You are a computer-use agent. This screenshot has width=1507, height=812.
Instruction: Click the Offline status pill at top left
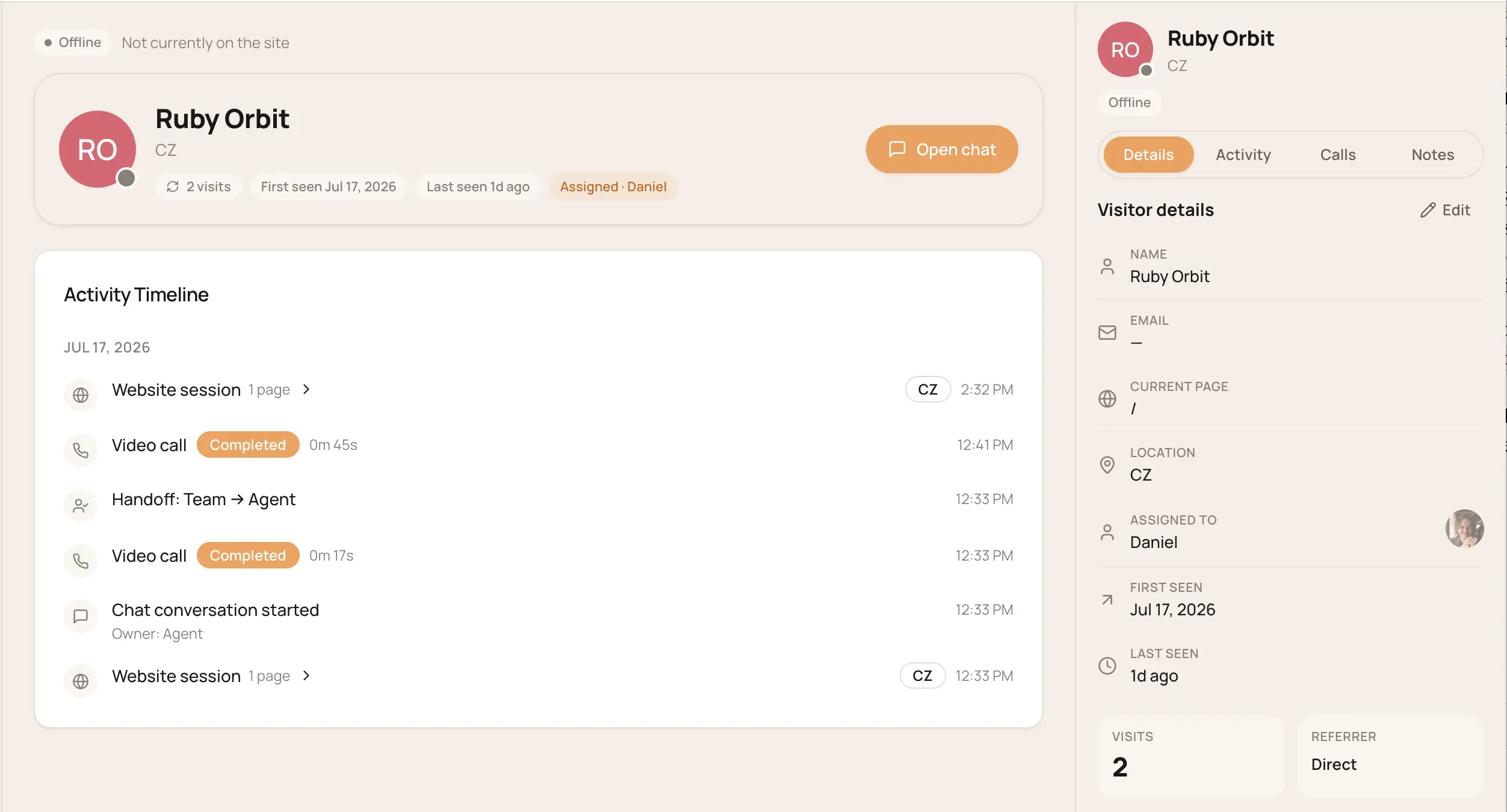point(73,42)
